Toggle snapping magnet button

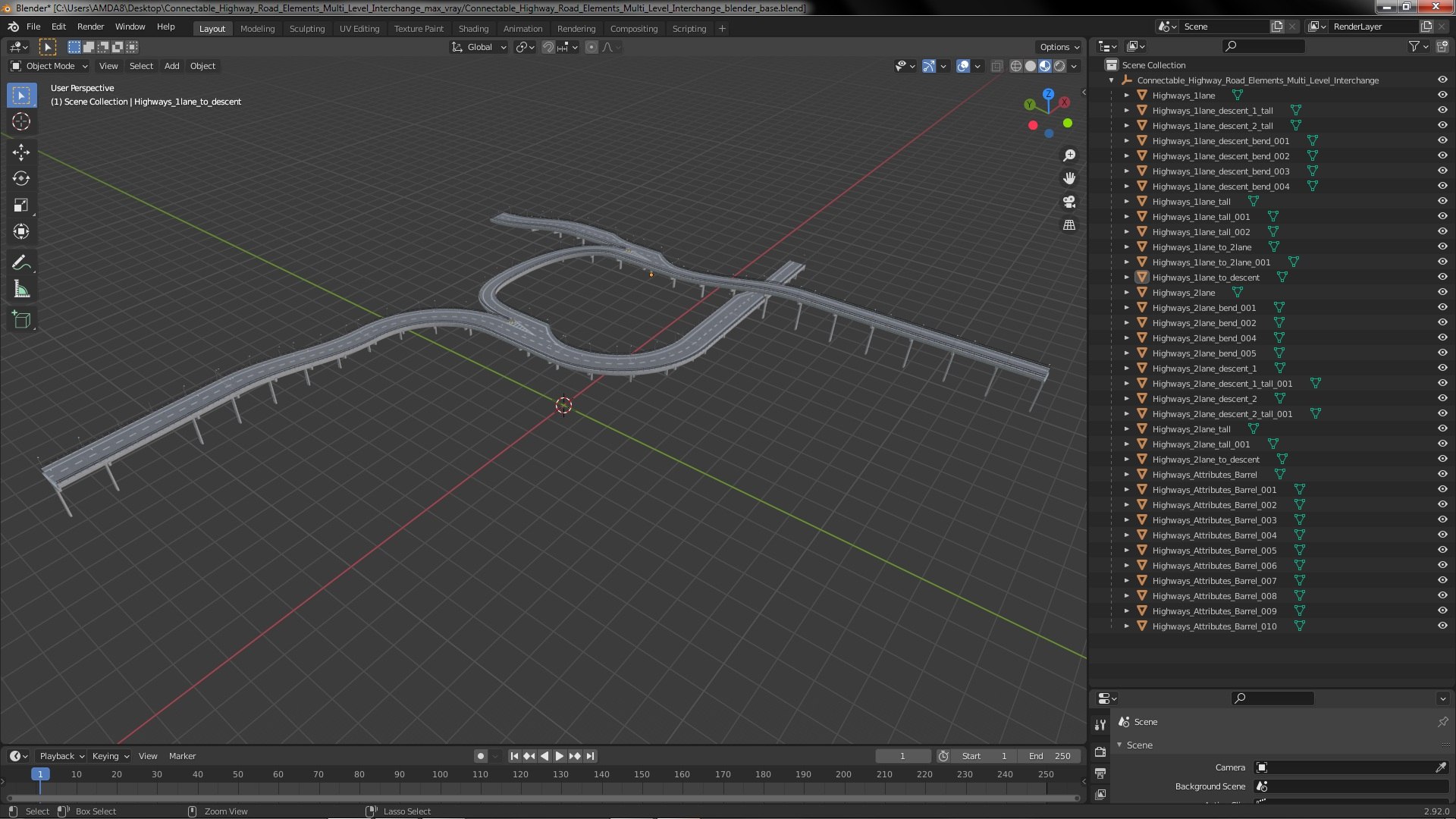(x=548, y=47)
